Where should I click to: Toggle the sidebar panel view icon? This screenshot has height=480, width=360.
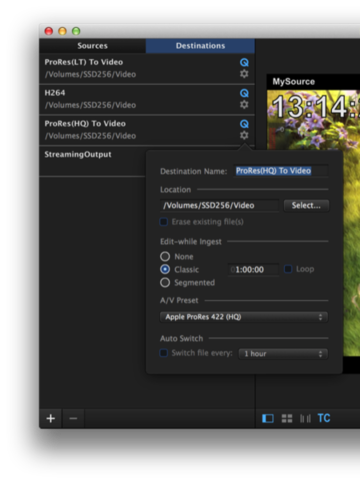click(268, 418)
